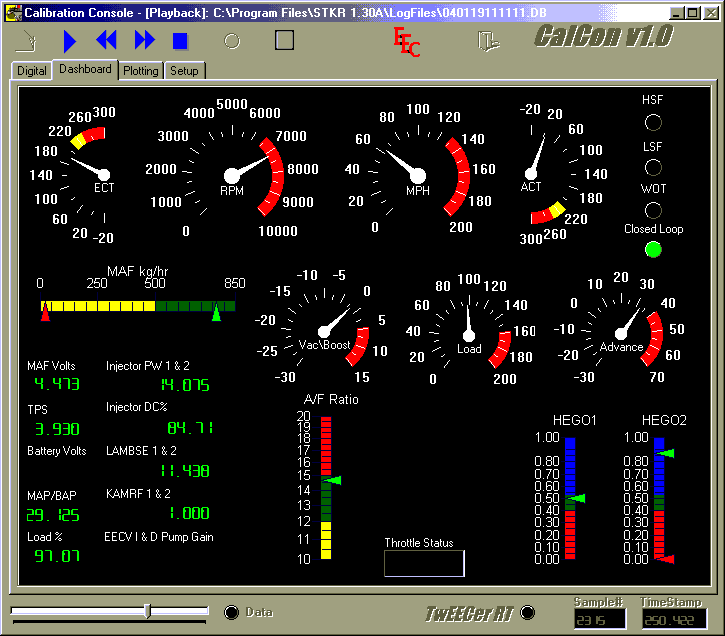The image size is (725, 636).
Task: Click the KAMRF value 1.000
Action: (x=190, y=513)
